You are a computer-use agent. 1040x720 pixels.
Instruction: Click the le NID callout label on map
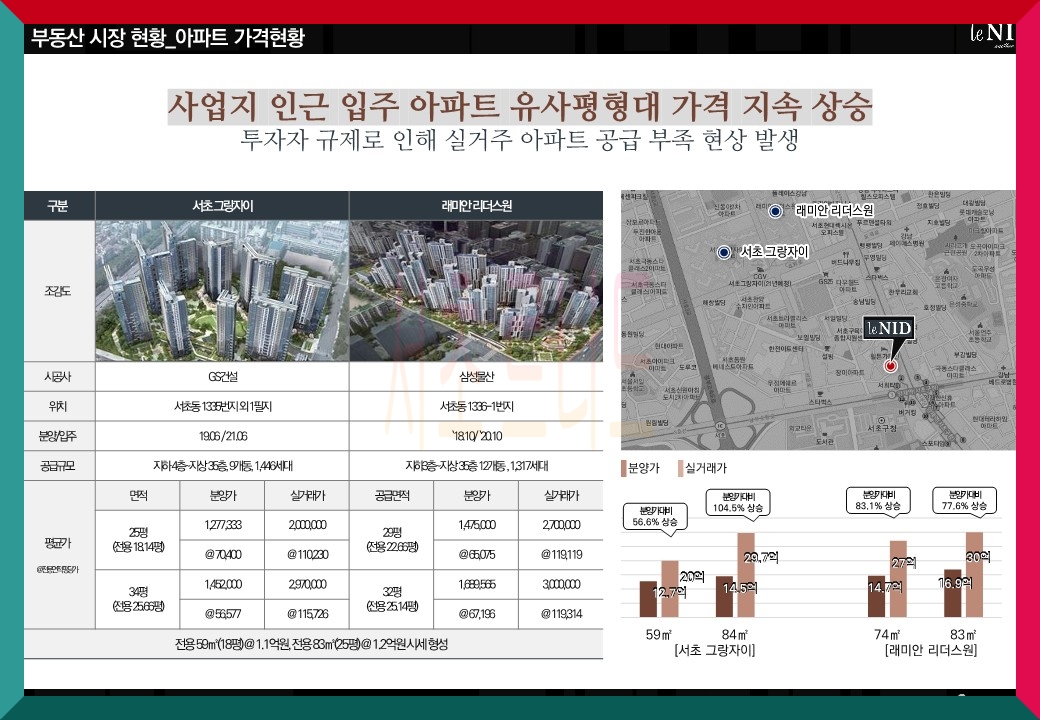pyautogui.click(x=889, y=328)
